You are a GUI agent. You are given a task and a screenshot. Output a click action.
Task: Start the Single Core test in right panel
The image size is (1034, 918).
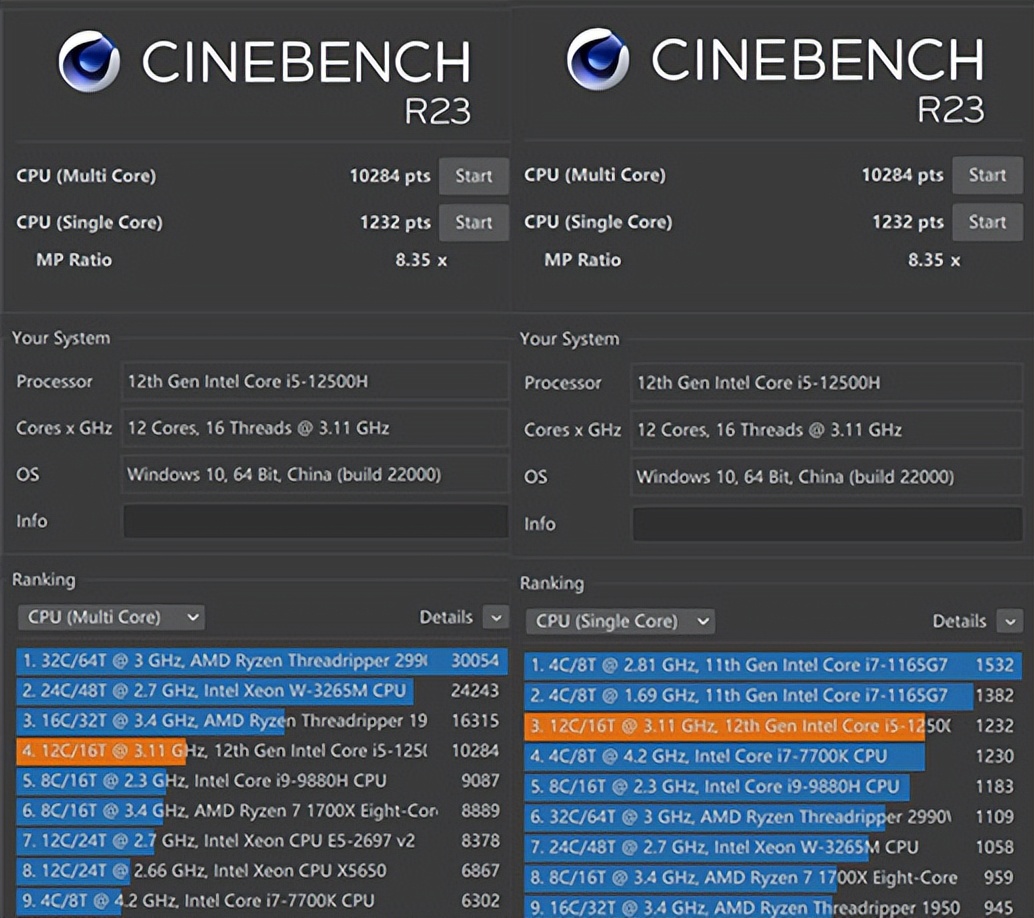(986, 222)
